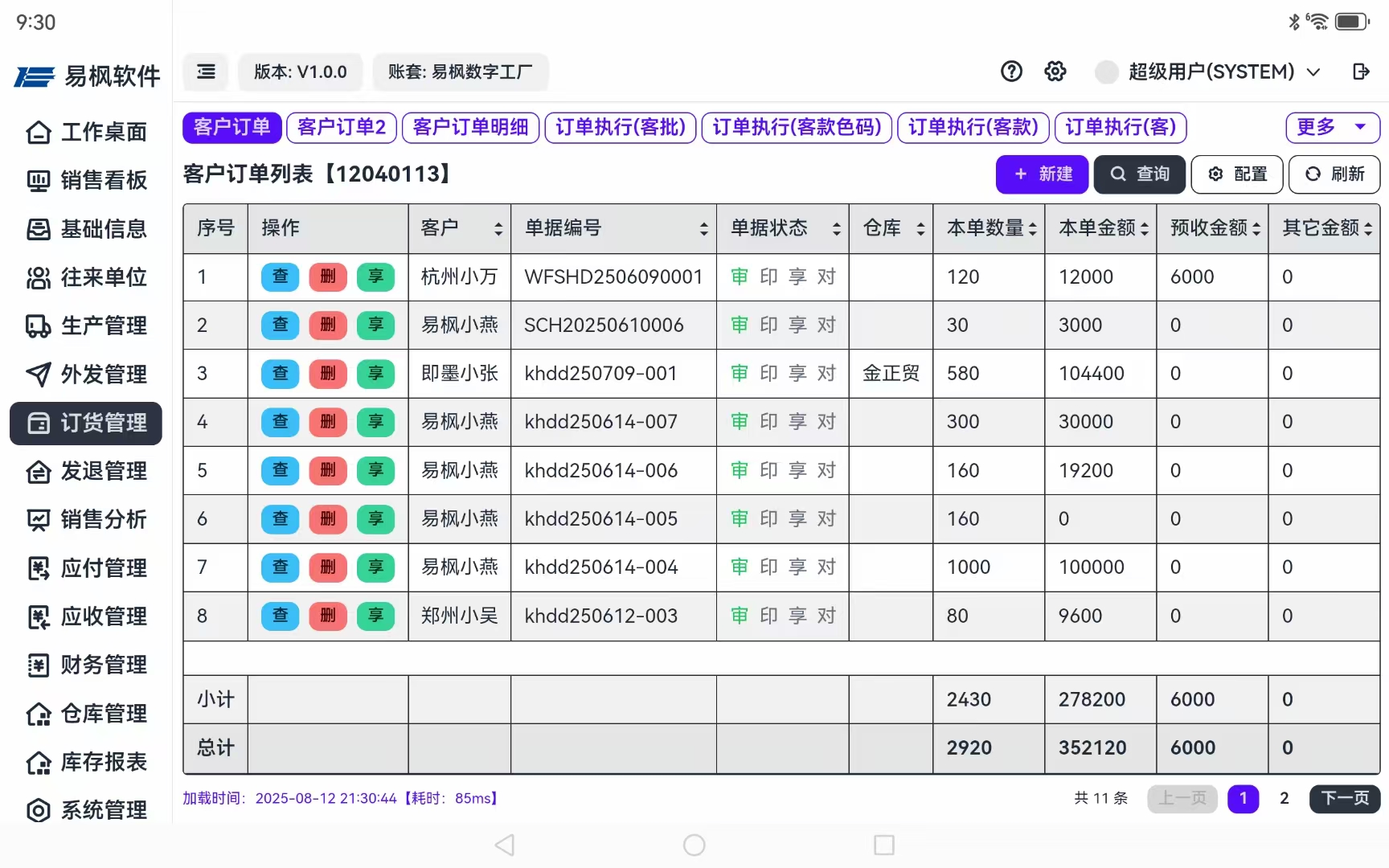Image resolution: width=1389 pixels, height=868 pixels.
Task: Open the 更多 dropdown
Action: click(1333, 127)
